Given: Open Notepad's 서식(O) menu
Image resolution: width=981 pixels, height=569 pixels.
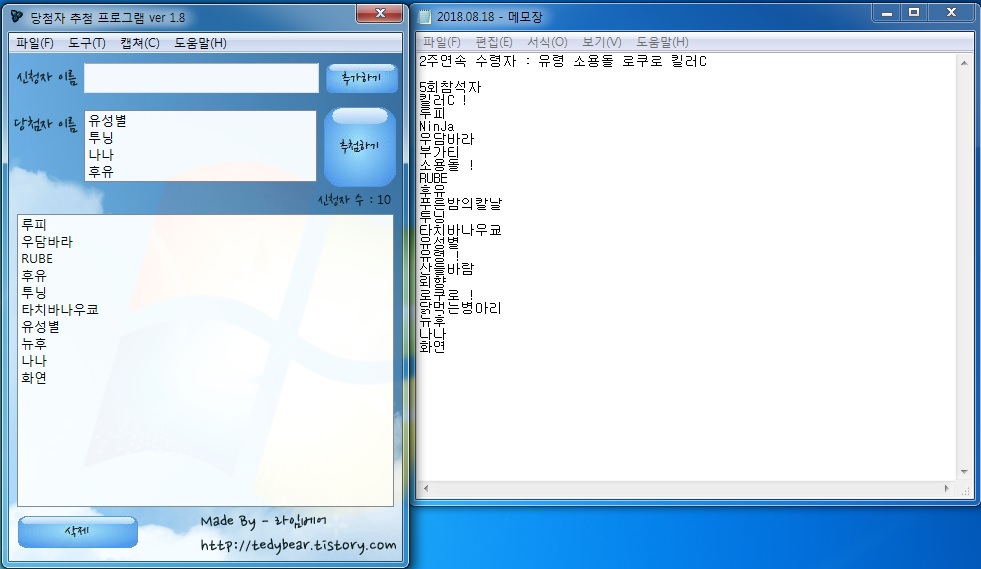Looking at the screenshot, I should [x=546, y=42].
